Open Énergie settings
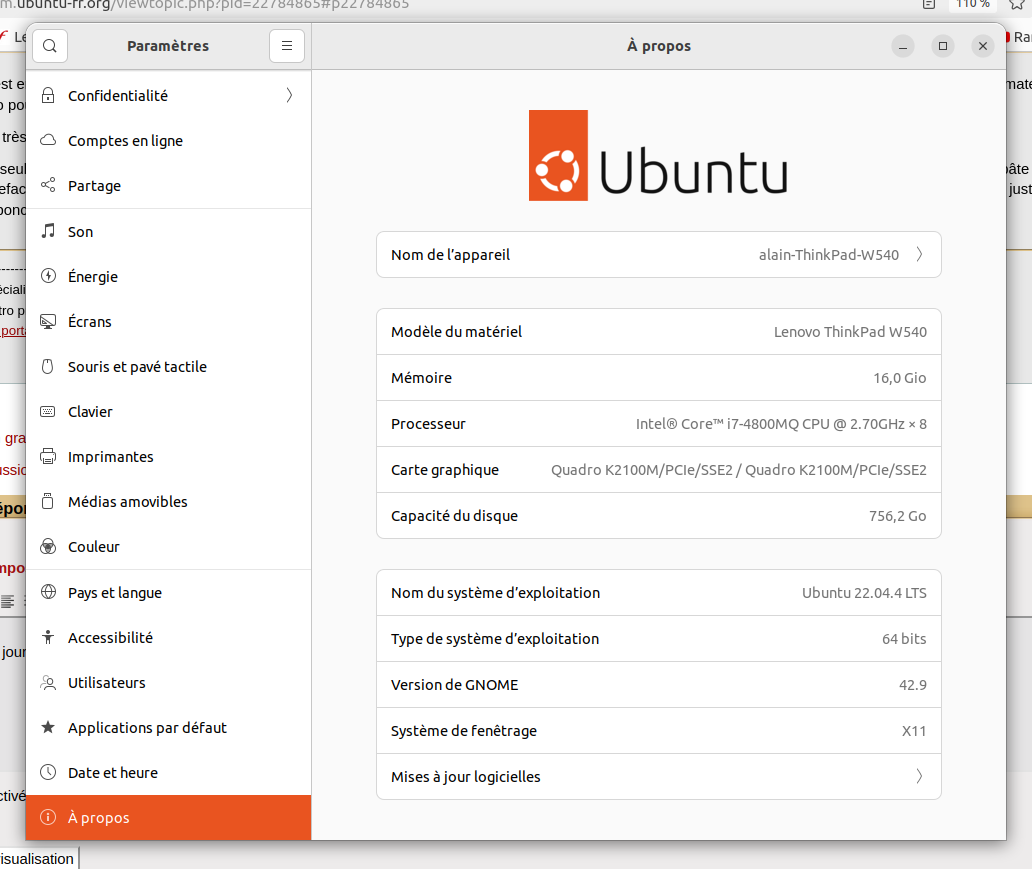1032x869 pixels. 168,276
